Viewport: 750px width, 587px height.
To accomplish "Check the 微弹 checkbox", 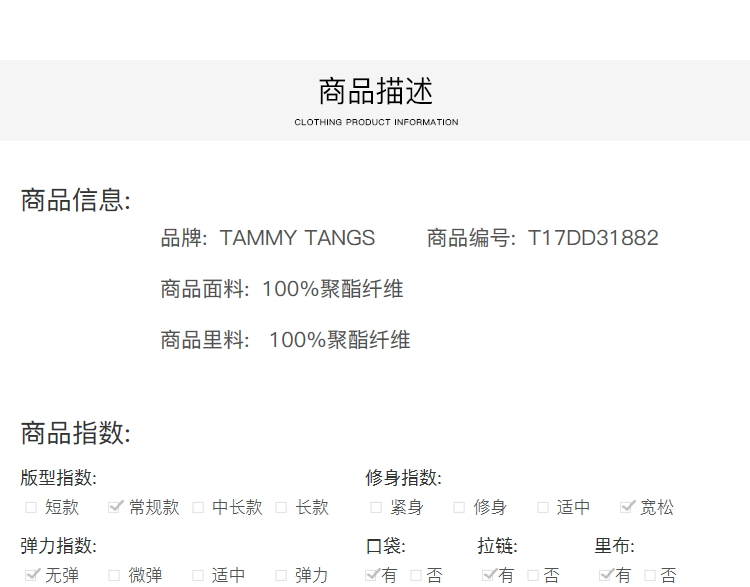I will click(114, 575).
